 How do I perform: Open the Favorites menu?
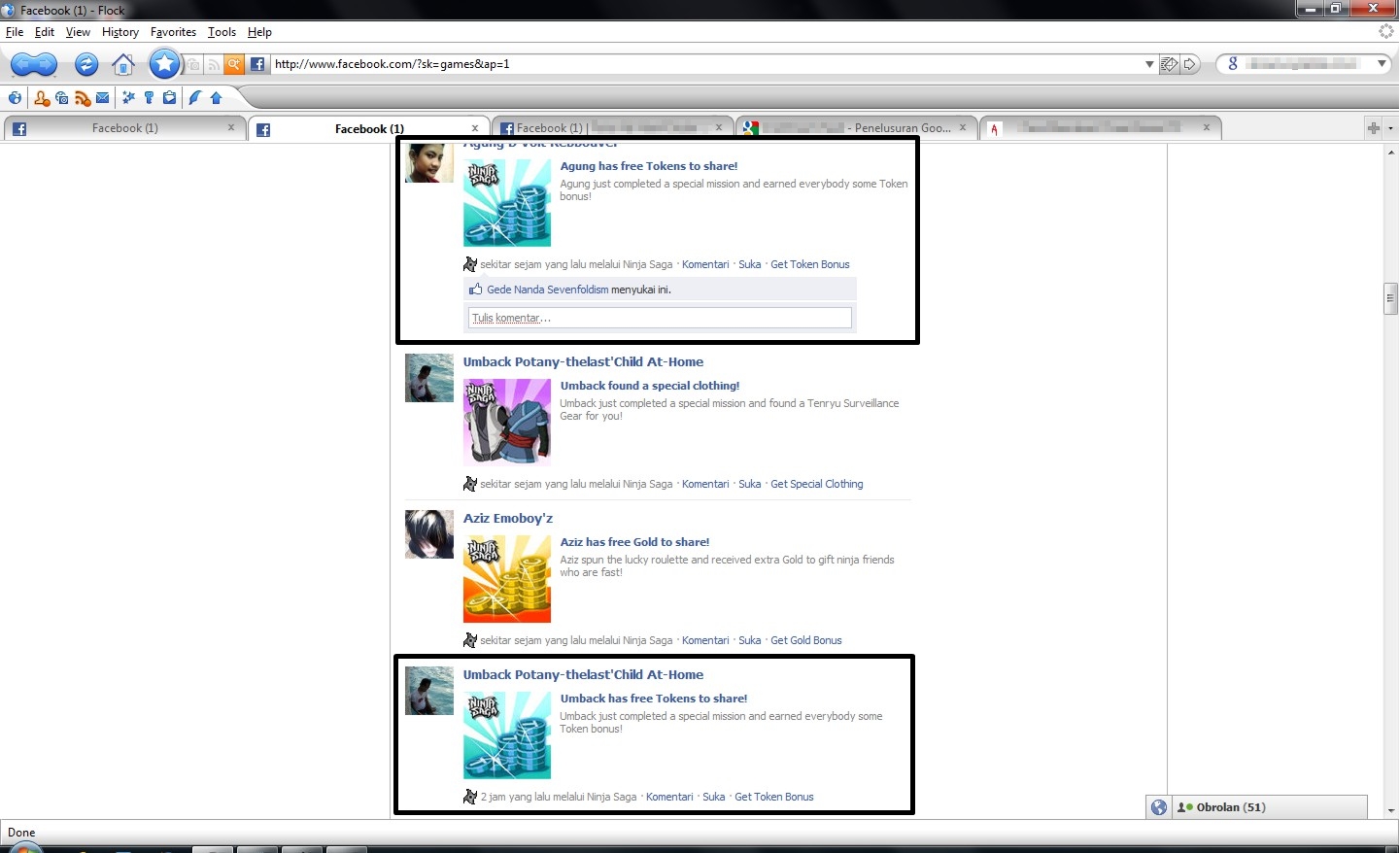point(174,32)
